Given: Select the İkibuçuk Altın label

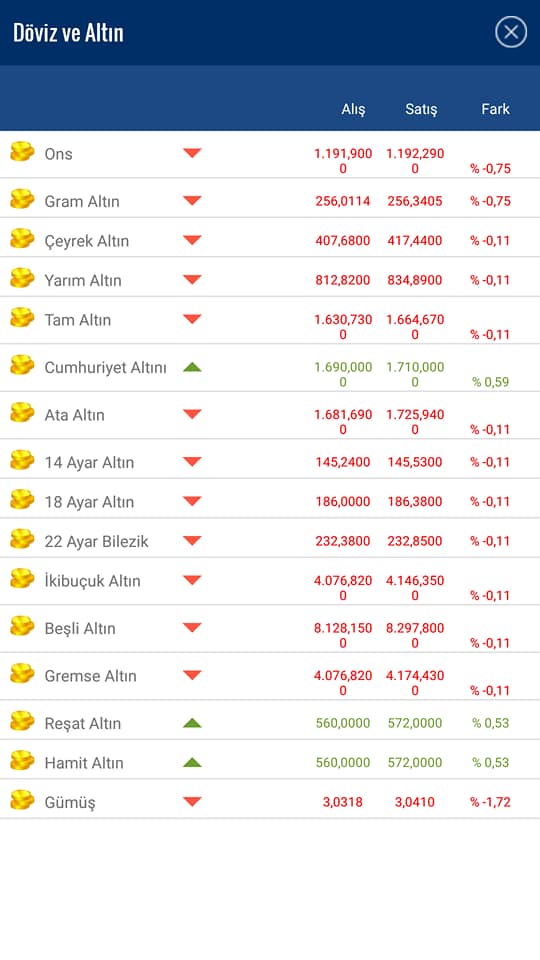Looking at the screenshot, I should click(x=92, y=581).
